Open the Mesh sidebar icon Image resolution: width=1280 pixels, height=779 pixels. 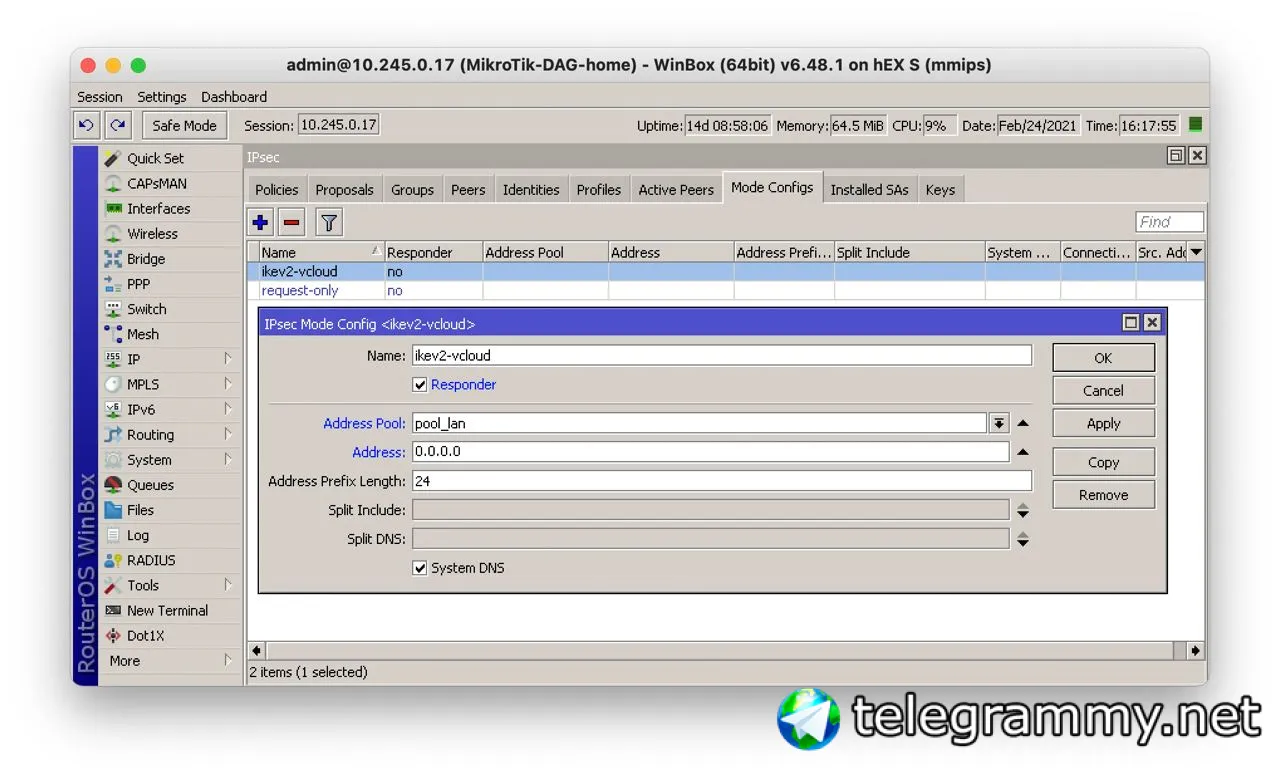tap(114, 334)
